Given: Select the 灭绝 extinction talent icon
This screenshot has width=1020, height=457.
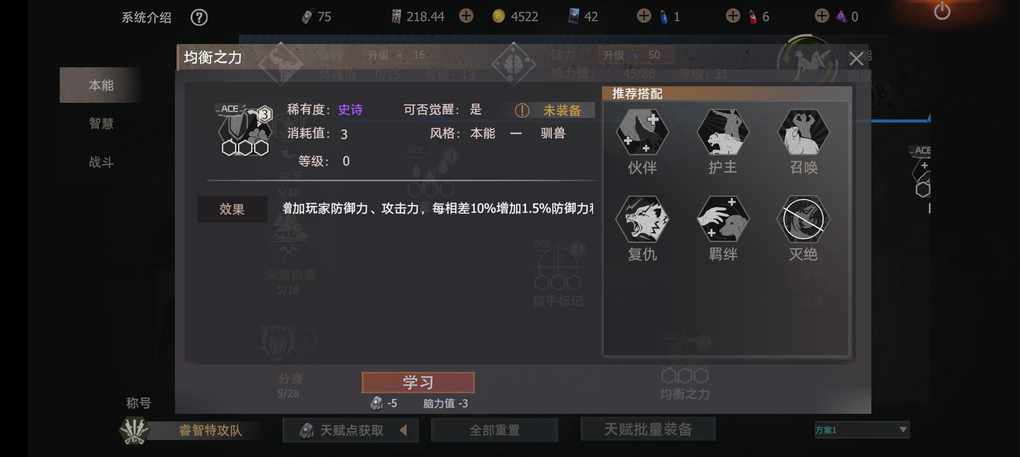Looking at the screenshot, I should [803, 219].
